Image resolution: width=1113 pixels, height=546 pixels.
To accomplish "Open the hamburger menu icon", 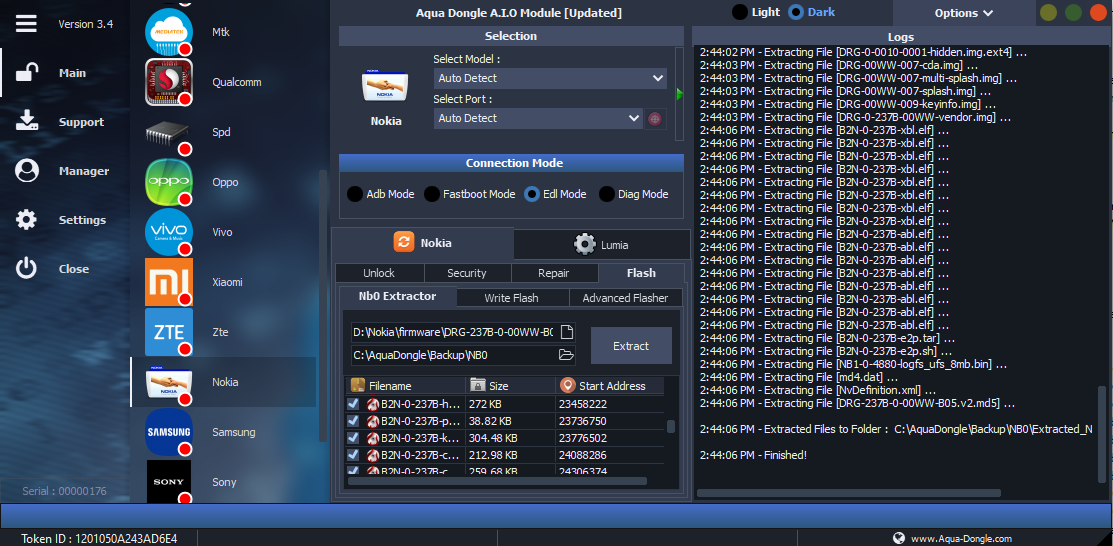I will point(27,23).
